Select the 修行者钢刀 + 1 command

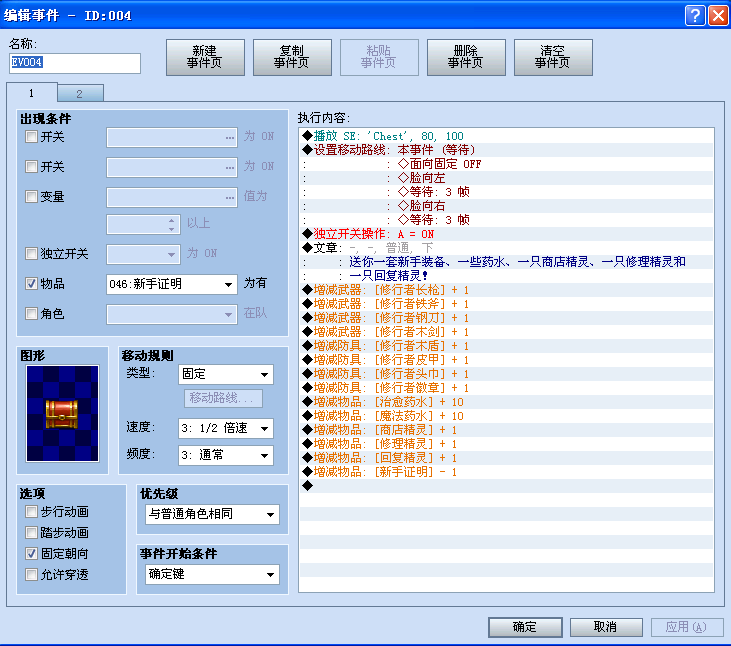(506, 318)
